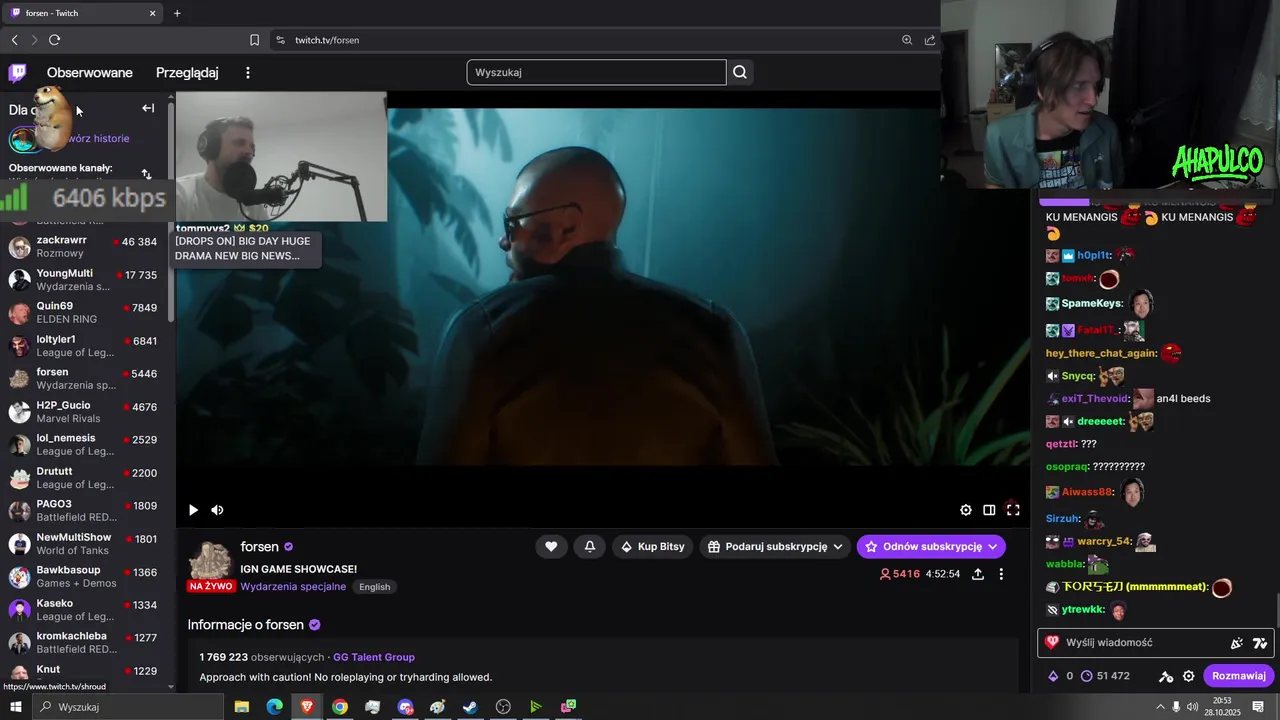Open the 7TV emote menu
The height and width of the screenshot is (720, 1280).
[1260, 643]
